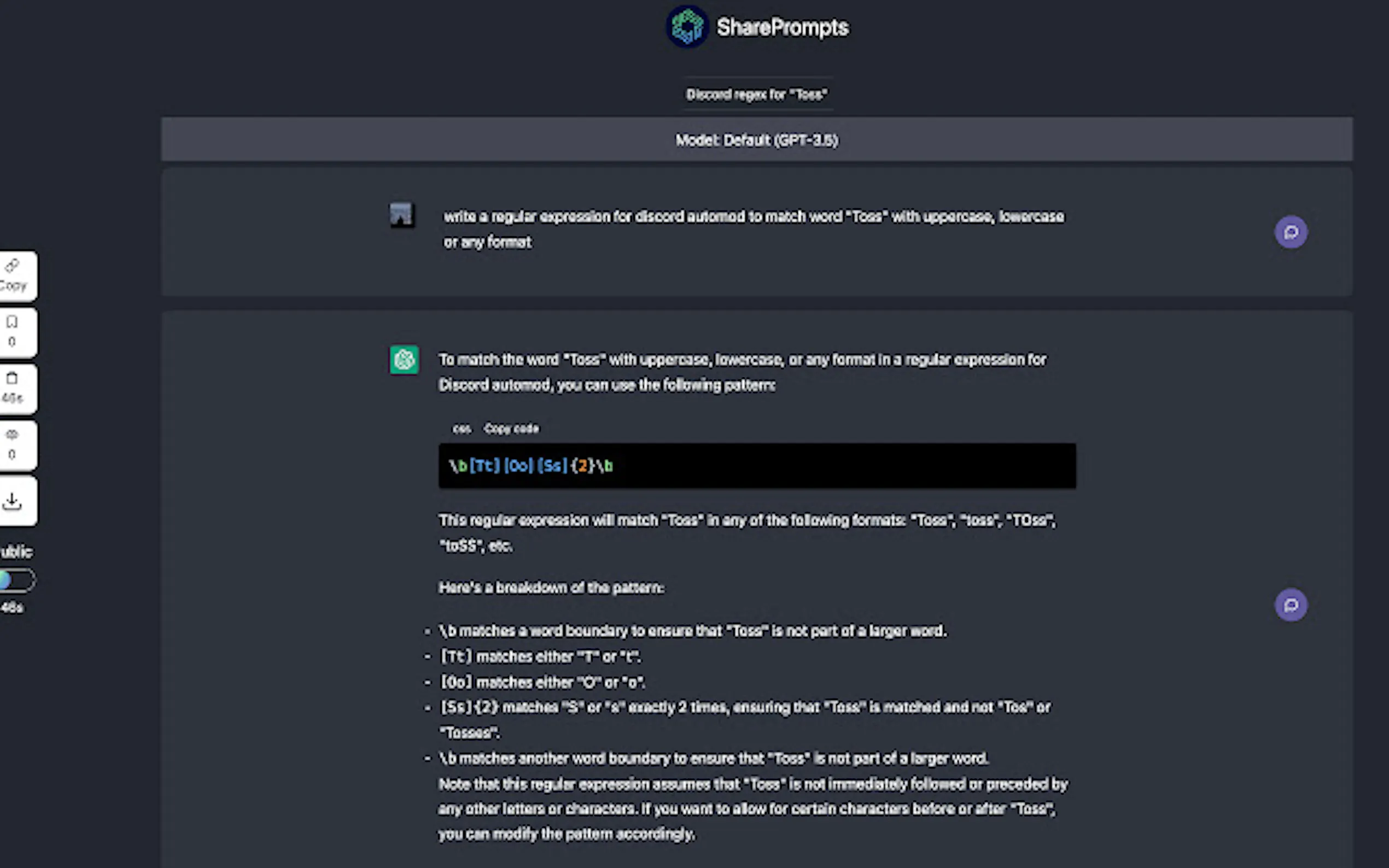Click the user avatar thumbnail
1389x868 pixels.
[401, 215]
